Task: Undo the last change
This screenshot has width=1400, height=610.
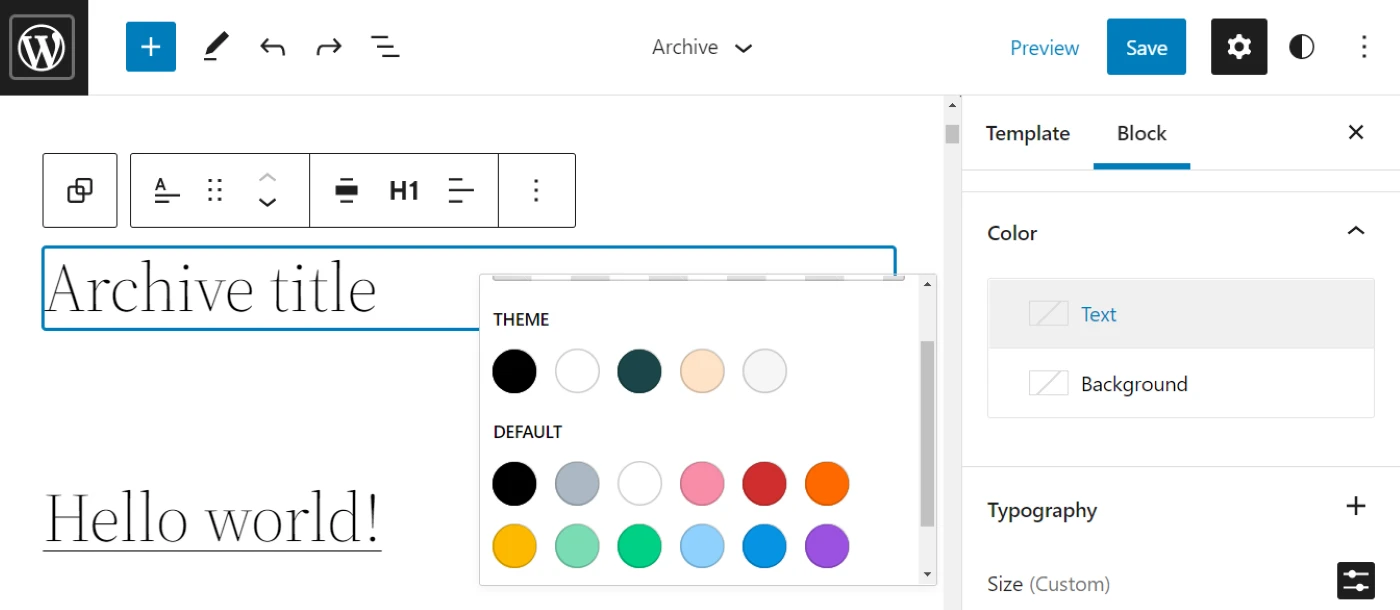Action: pyautogui.click(x=272, y=47)
